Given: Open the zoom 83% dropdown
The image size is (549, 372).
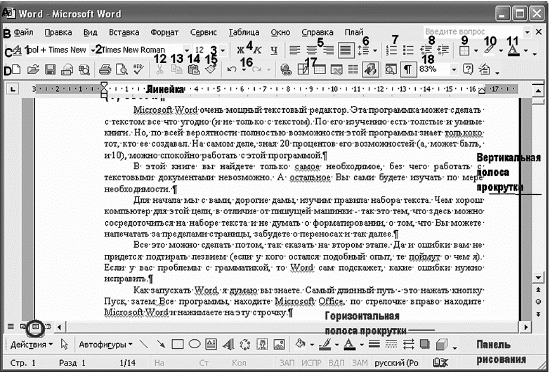Looking at the screenshot, I should 453,70.
